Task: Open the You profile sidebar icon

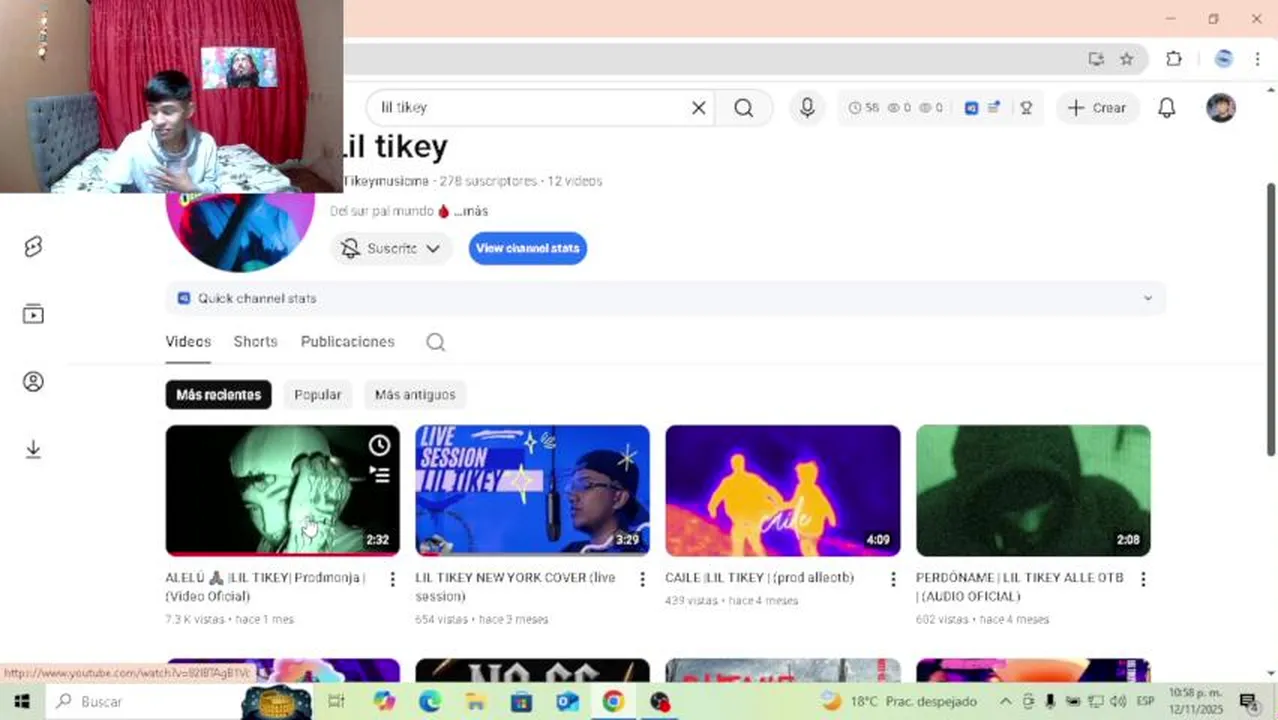Action: [33, 382]
